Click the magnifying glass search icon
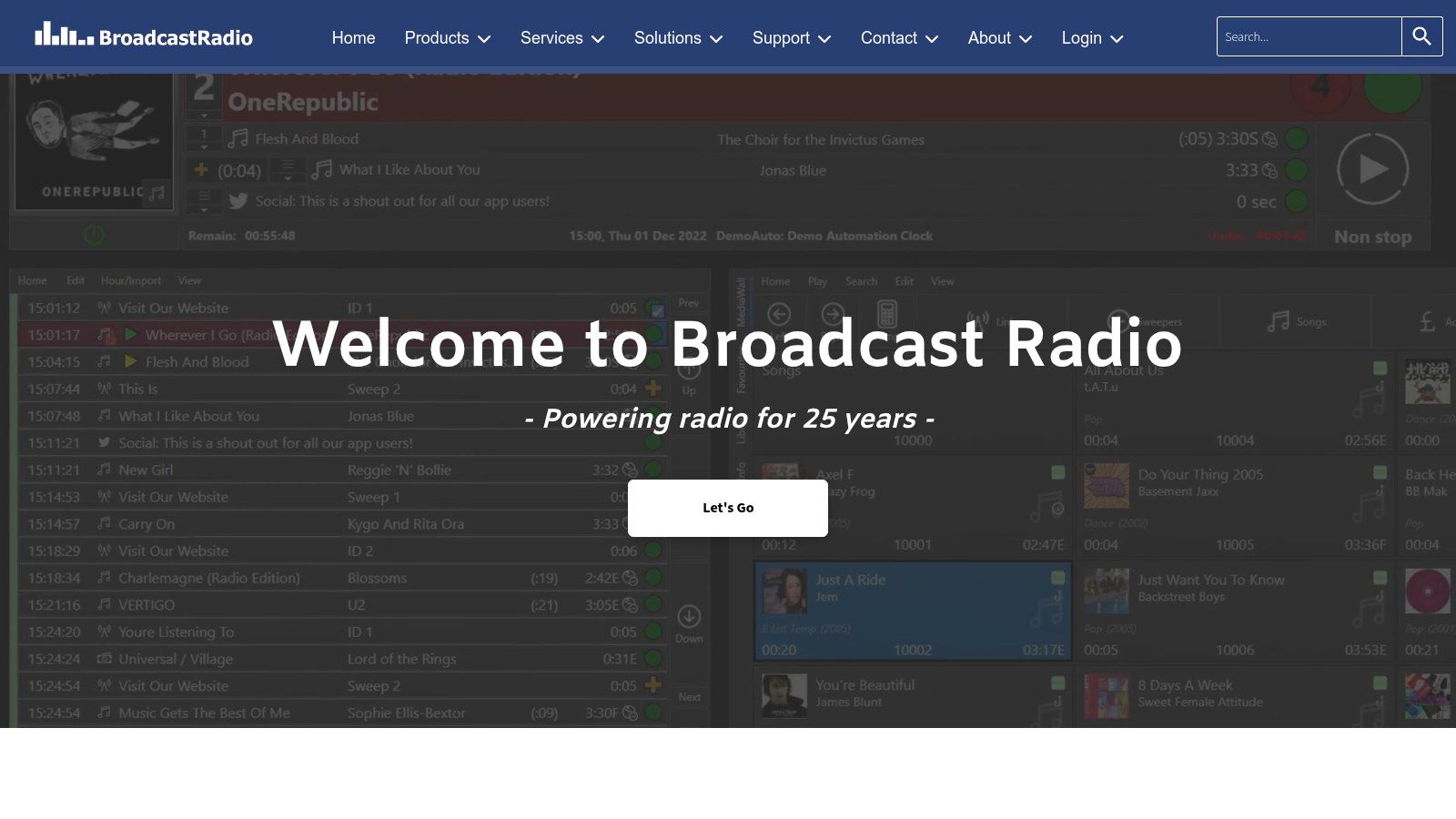Viewport: 1456px width, 819px height. coord(1422,36)
